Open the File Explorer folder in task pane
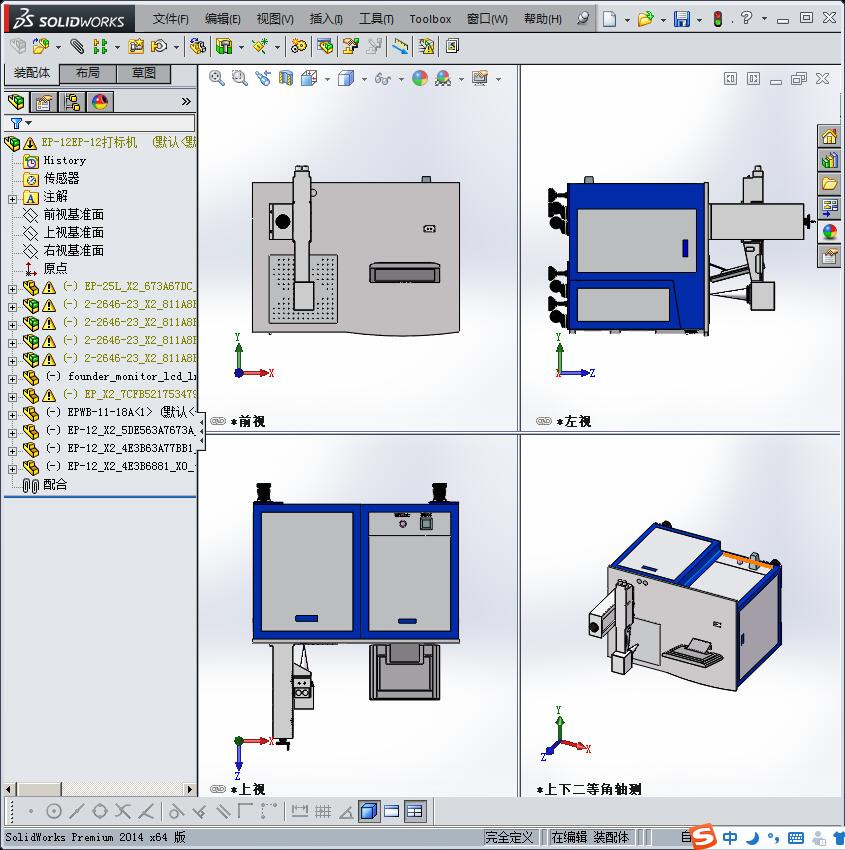The width and height of the screenshot is (845, 850). tap(829, 184)
